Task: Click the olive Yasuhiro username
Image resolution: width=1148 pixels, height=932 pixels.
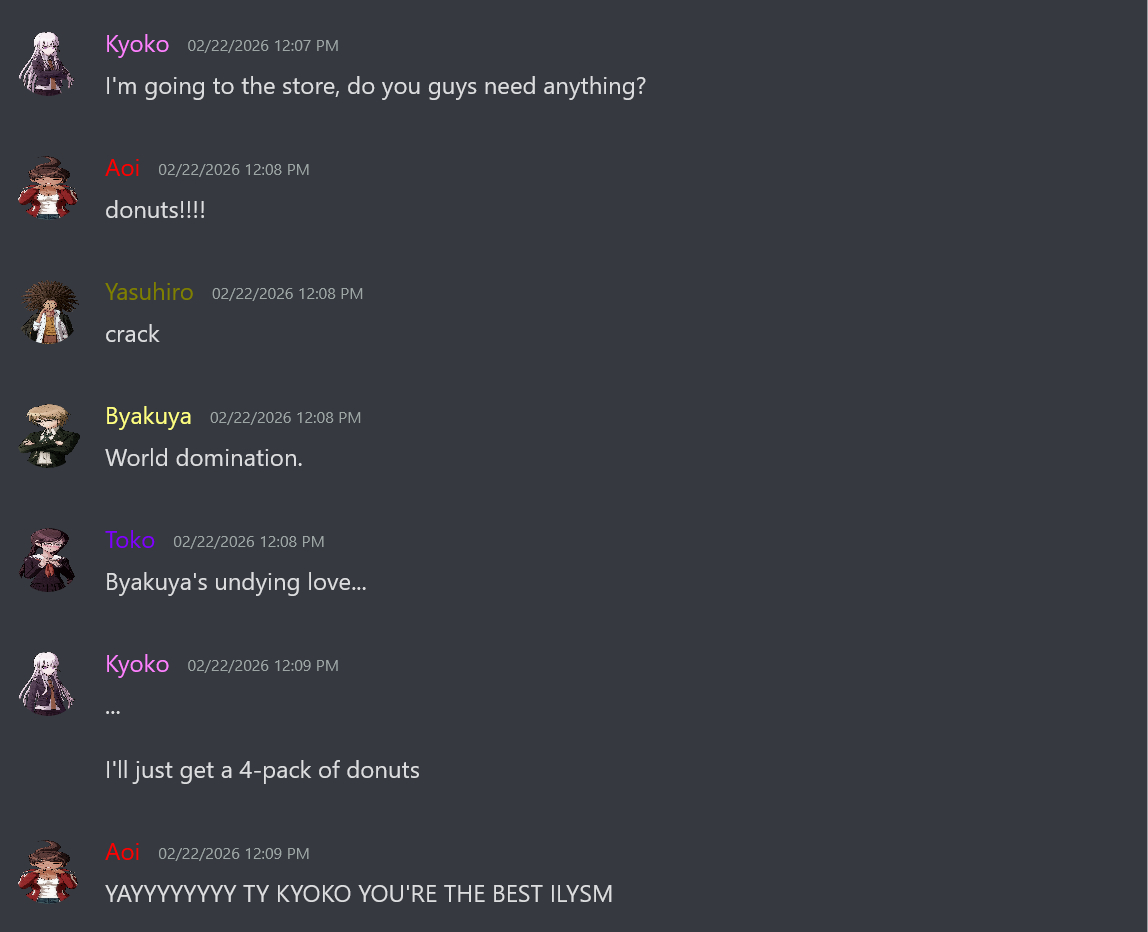Action: (x=149, y=292)
